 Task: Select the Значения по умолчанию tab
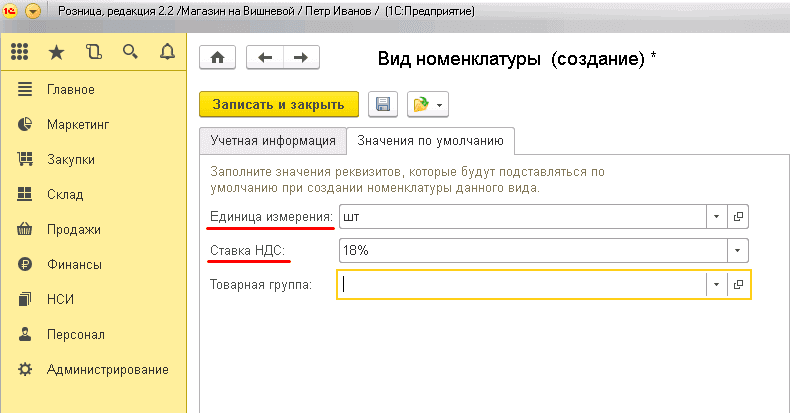[x=430, y=141]
